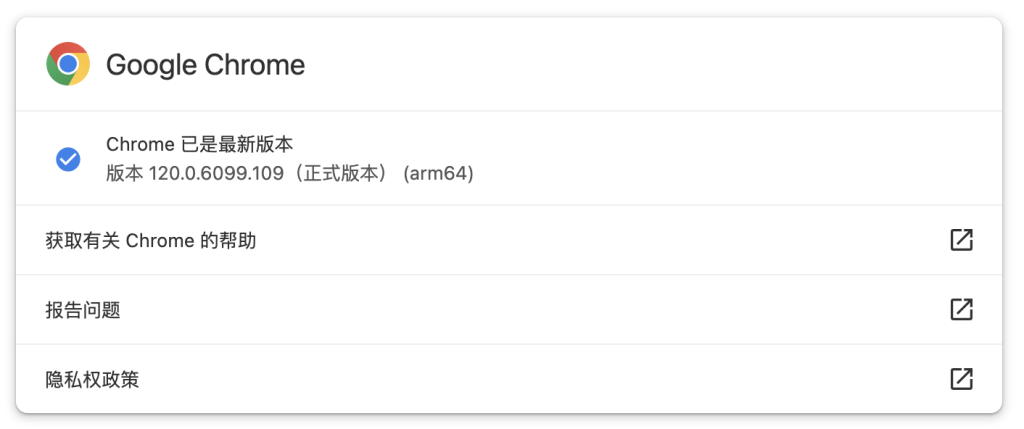Open external link icon for 获取有关 Chrome 的帮助
This screenshot has width=1024, height=429.
coord(961,240)
